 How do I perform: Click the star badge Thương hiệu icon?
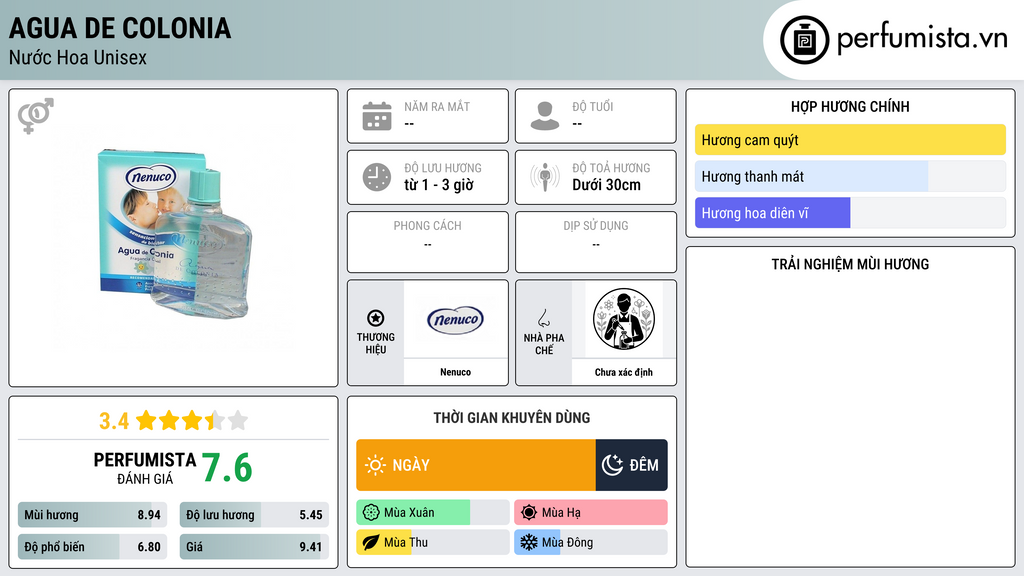(x=376, y=318)
